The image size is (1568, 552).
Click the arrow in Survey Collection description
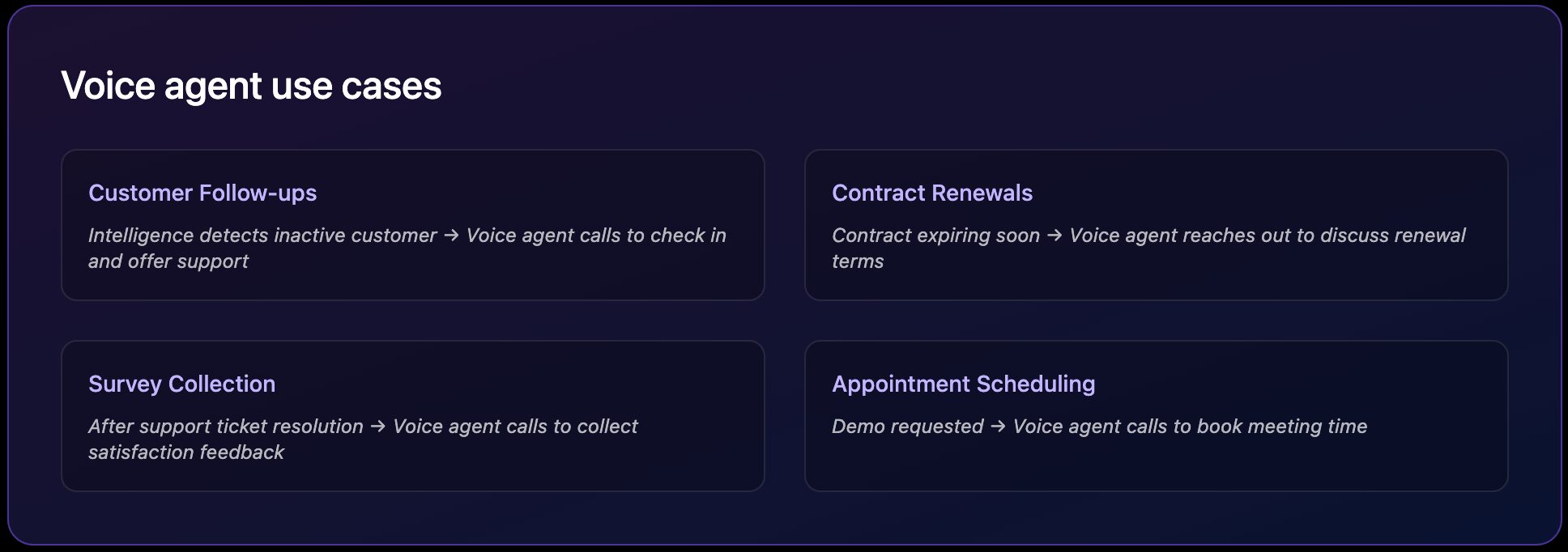pyautogui.click(x=377, y=427)
